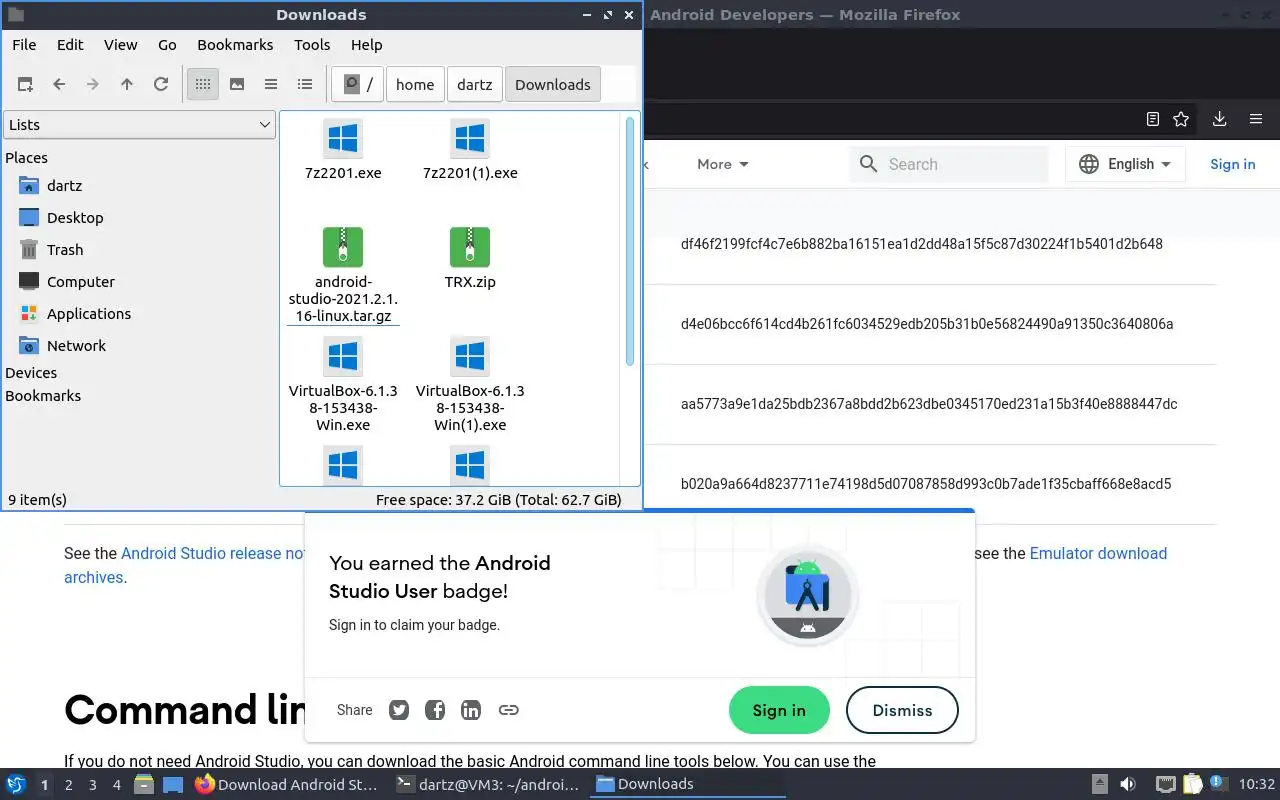The image size is (1280, 800).
Task: Click the Bookmarks sidebar section header
Action: [x=43, y=396]
